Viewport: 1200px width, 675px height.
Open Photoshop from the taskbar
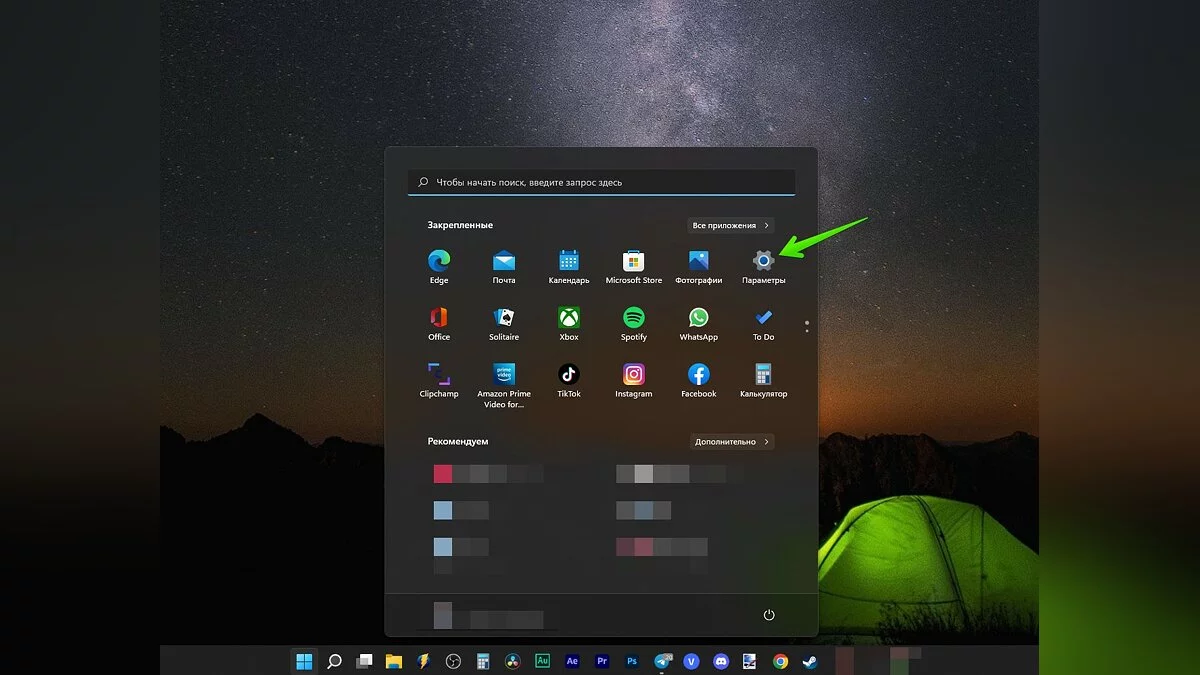(632, 661)
